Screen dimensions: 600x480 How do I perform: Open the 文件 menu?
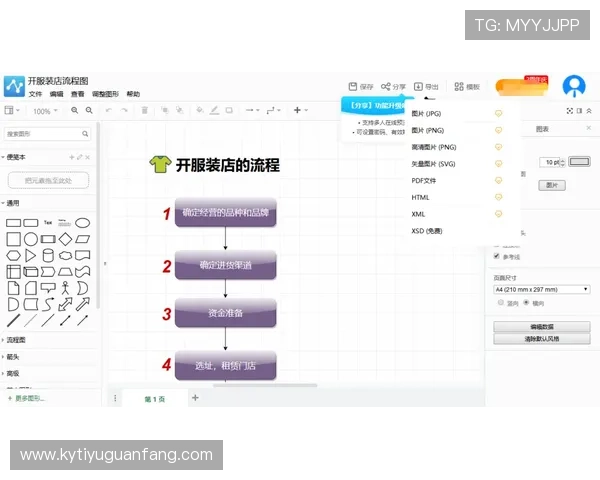pyautogui.click(x=35, y=94)
